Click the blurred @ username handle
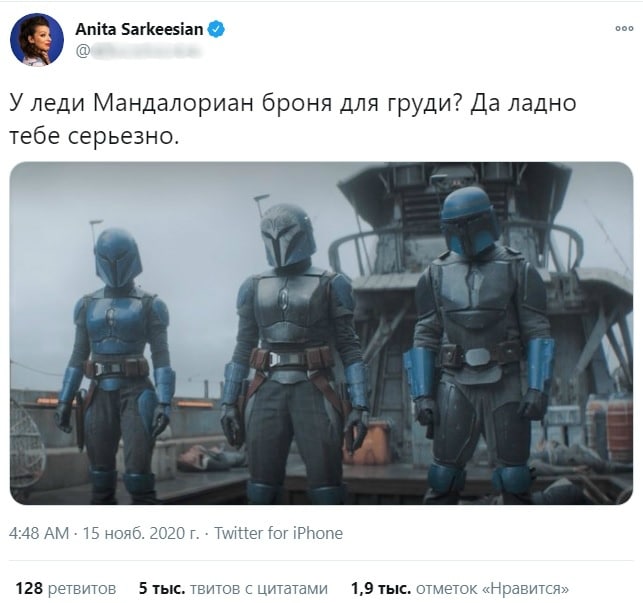The height and width of the screenshot is (603, 643). pos(139,51)
